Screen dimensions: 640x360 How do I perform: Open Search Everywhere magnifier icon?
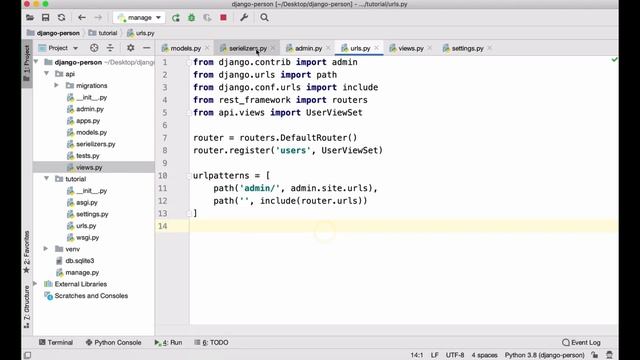tap(264, 18)
